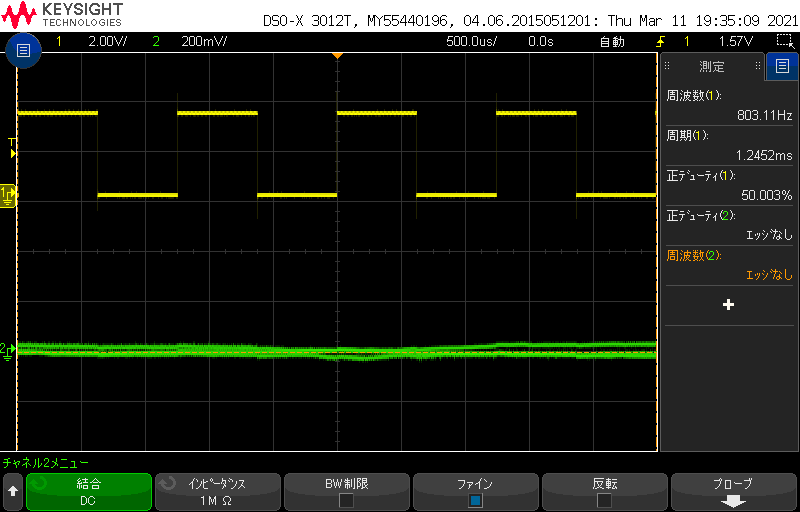
Task: Click the plus icon to add a measurement
Action: (728, 304)
